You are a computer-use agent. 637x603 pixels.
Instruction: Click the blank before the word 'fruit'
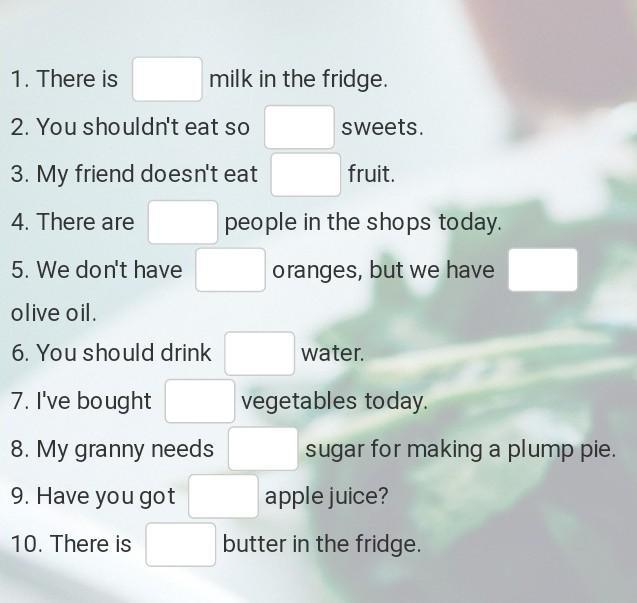coord(306,174)
